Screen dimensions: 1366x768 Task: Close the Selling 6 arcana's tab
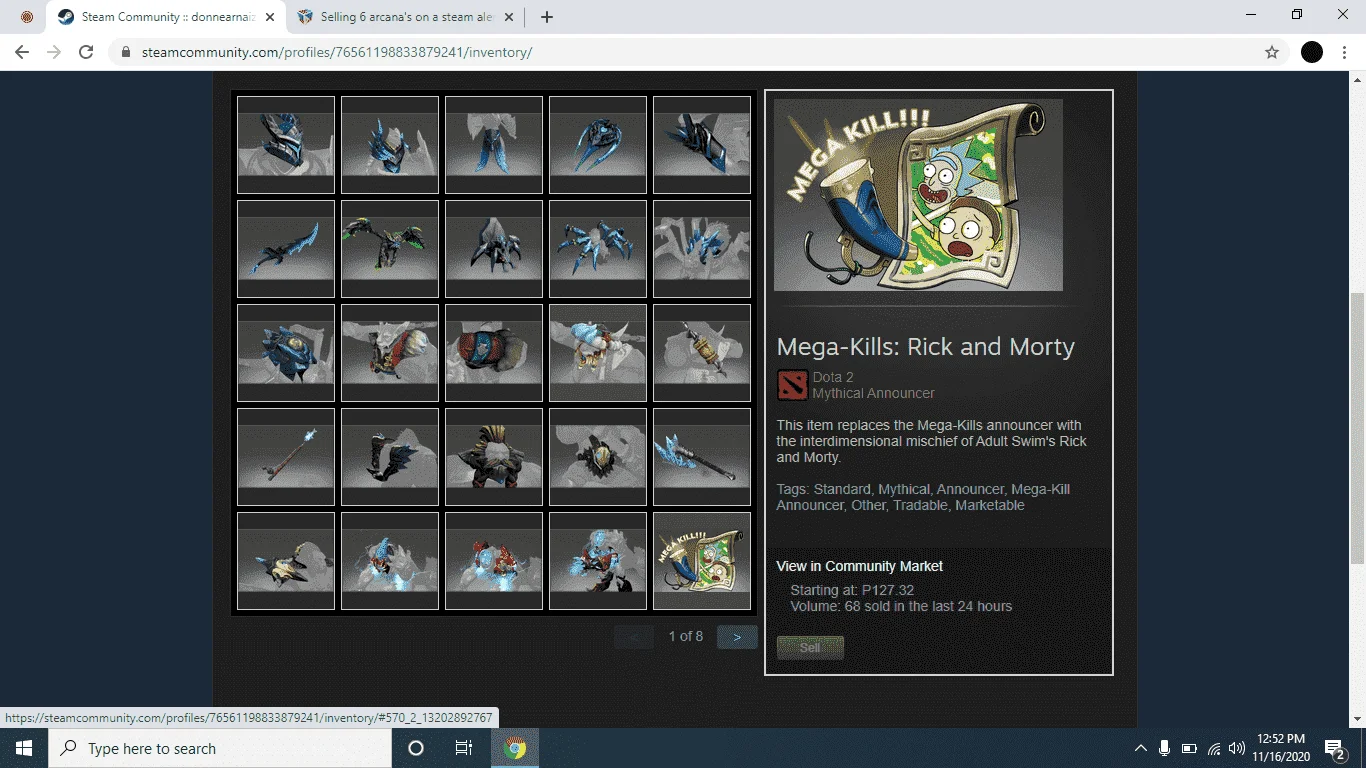[510, 17]
